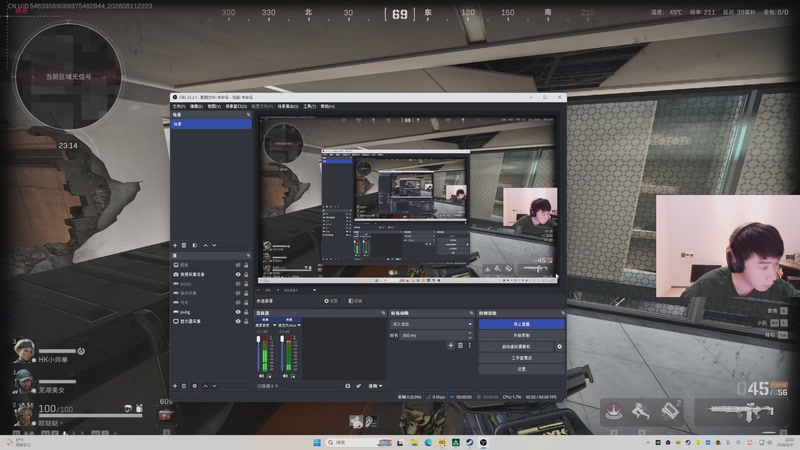The height and width of the screenshot is (450, 800).
Task: Open transition three-dot options menu
Action: tap(469, 345)
